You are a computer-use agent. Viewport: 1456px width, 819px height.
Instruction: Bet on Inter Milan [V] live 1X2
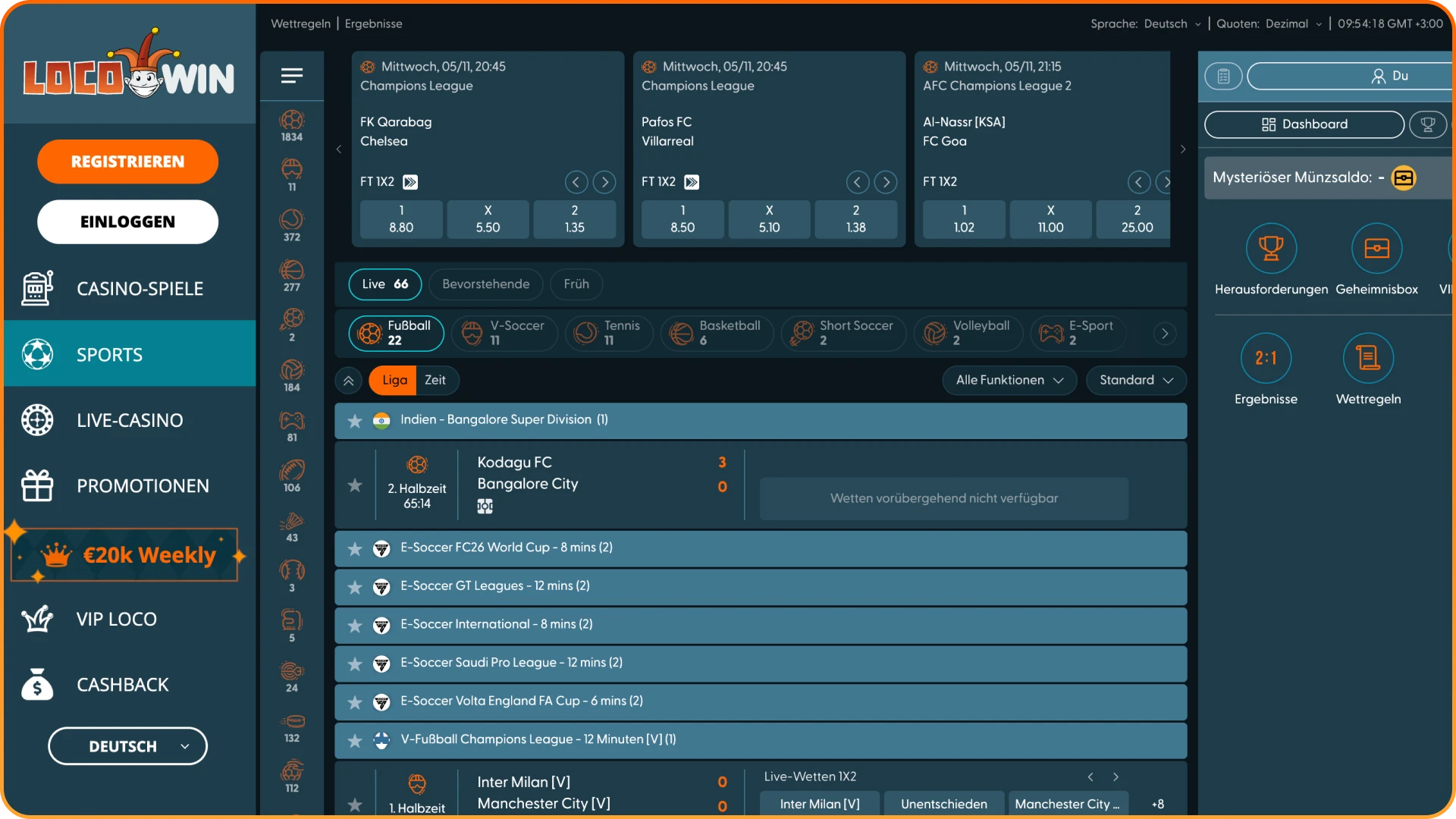click(x=820, y=803)
